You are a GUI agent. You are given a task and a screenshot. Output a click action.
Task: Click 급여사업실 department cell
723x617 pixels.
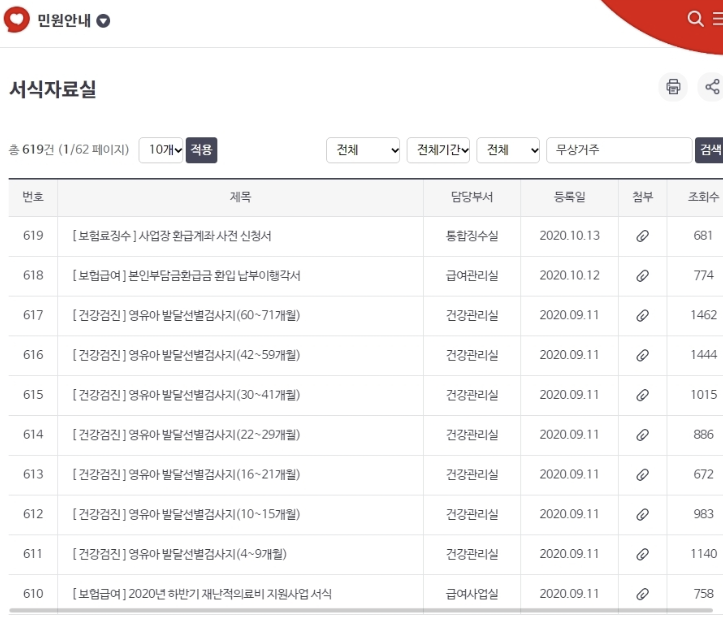pyautogui.click(x=472, y=594)
